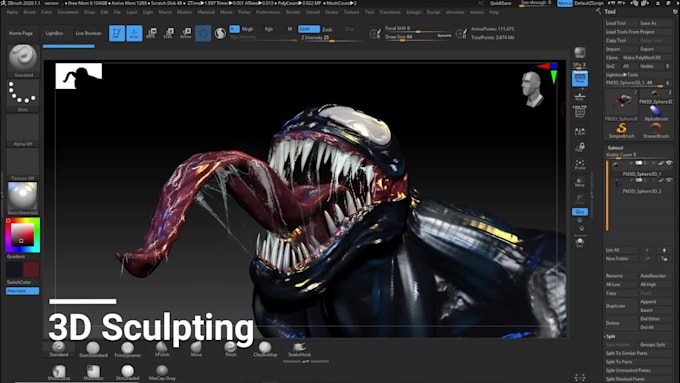Select the SnakeHook brush shelf icon
Viewport: 680px width, 383px height.
[300, 349]
